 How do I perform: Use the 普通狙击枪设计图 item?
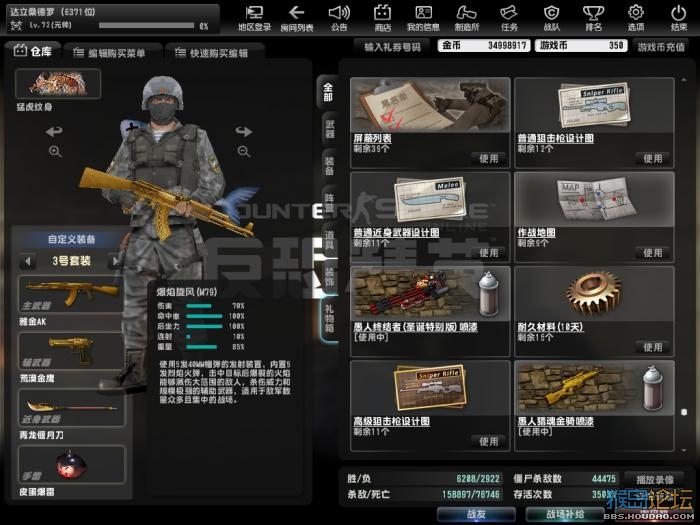[653, 158]
